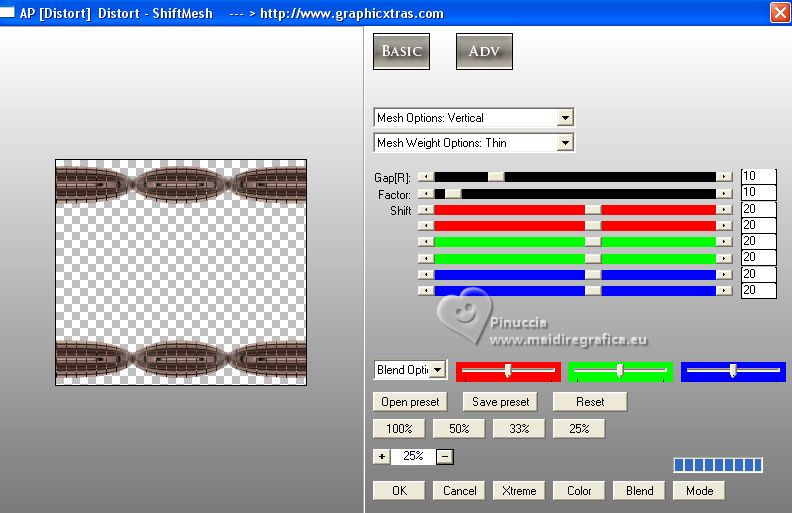The height and width of the screenshot is (513, 792).
Task: Switch to the Basic tab
Action: (402, 52)
